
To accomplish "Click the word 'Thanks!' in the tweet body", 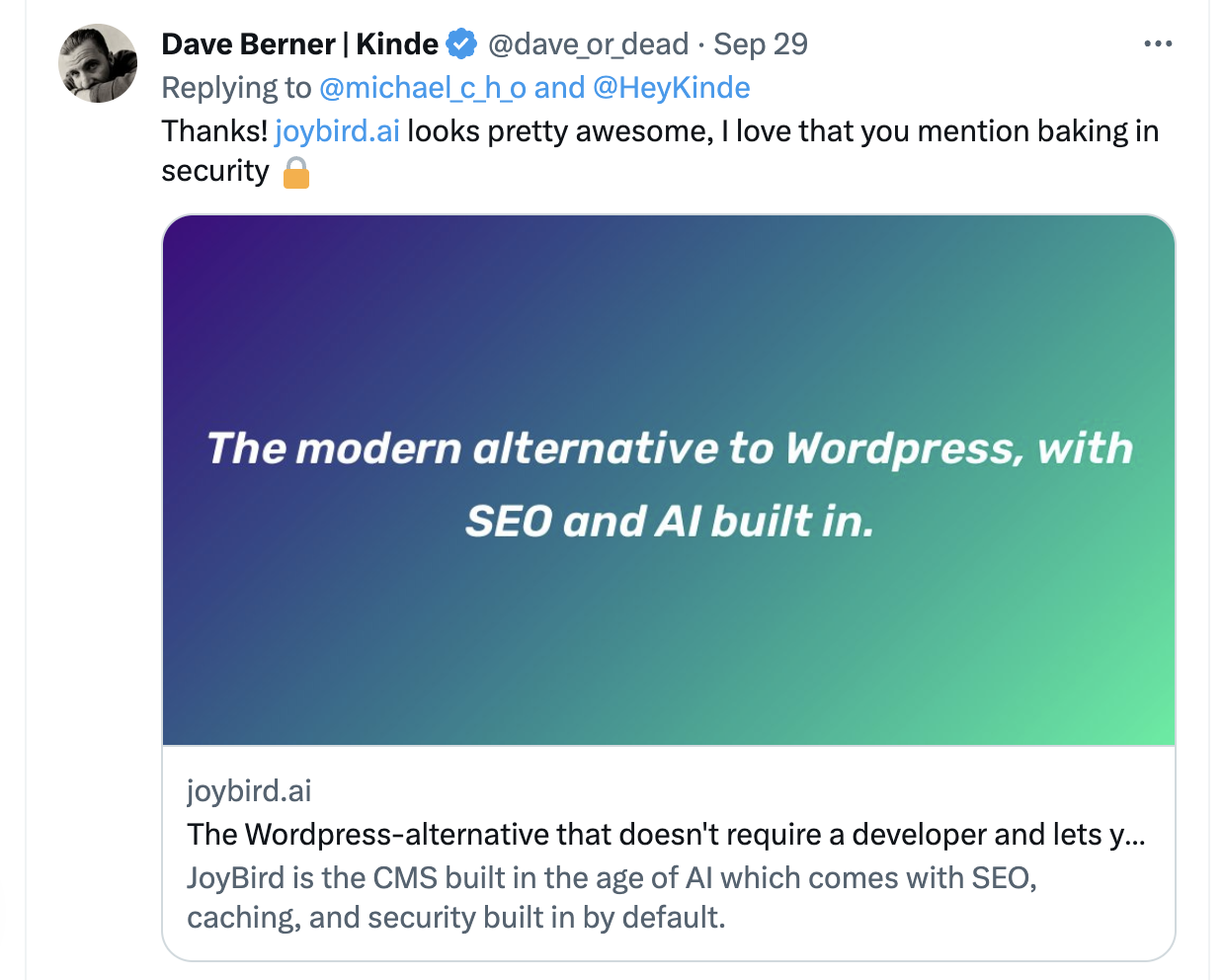I will (213, 130).
